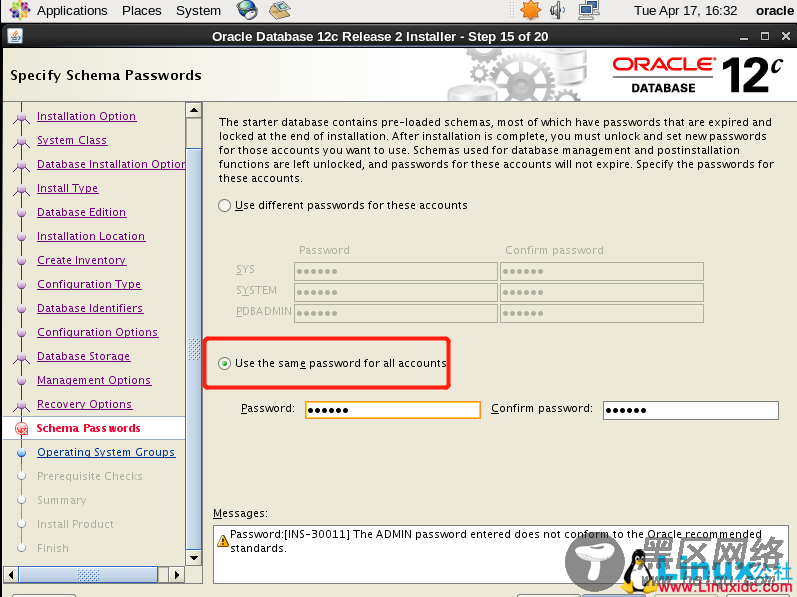
Task: Click the Java installer window icon
Action: pyautogui.click(x=15, y=36)
